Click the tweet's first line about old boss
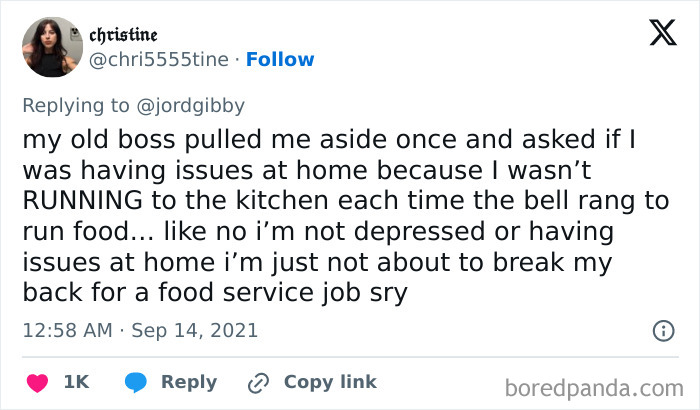 (329, 139)
